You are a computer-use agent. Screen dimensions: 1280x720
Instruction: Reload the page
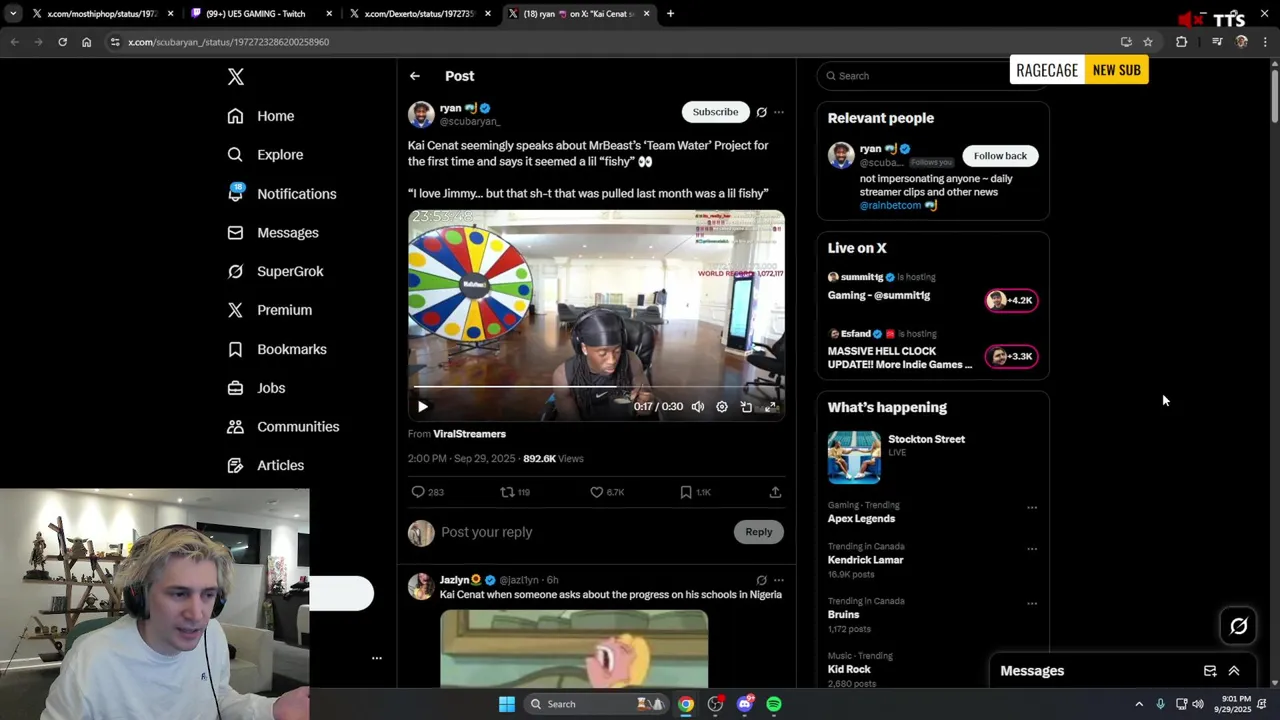pos(62,42)
